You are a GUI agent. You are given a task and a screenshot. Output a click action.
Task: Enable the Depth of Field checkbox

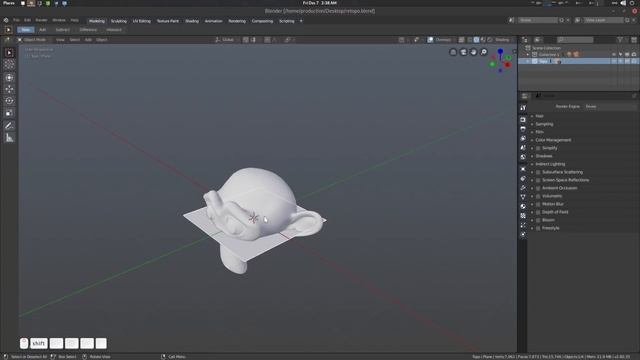tap(538, 212)
